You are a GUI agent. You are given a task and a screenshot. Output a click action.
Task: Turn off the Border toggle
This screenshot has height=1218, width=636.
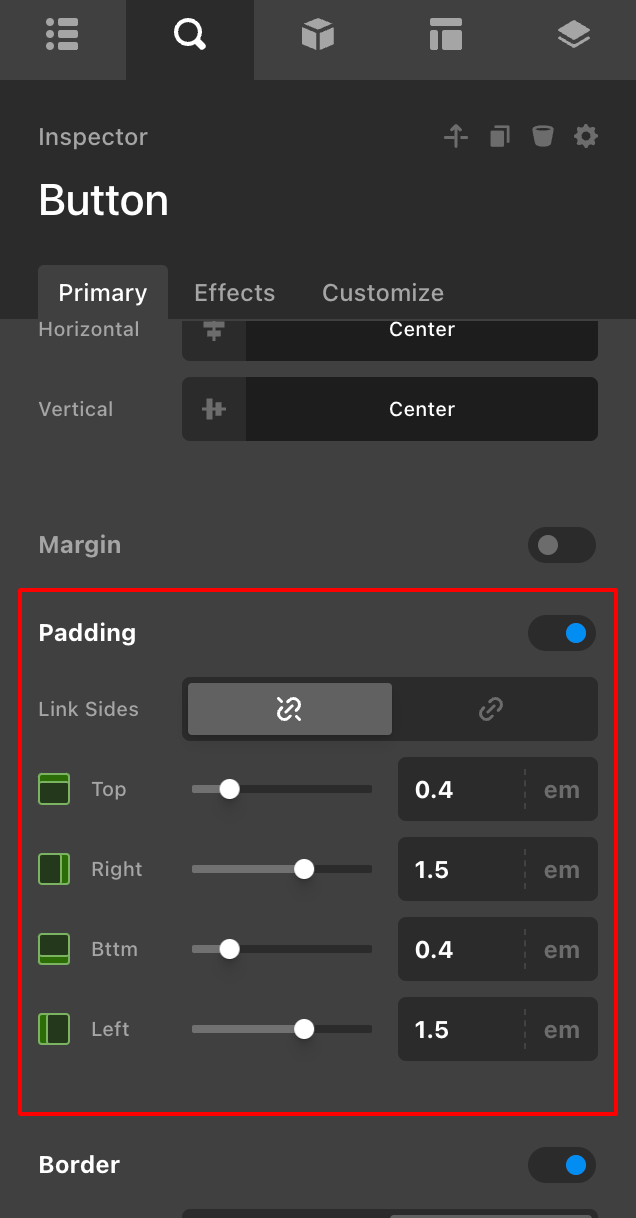[561, 1165]
